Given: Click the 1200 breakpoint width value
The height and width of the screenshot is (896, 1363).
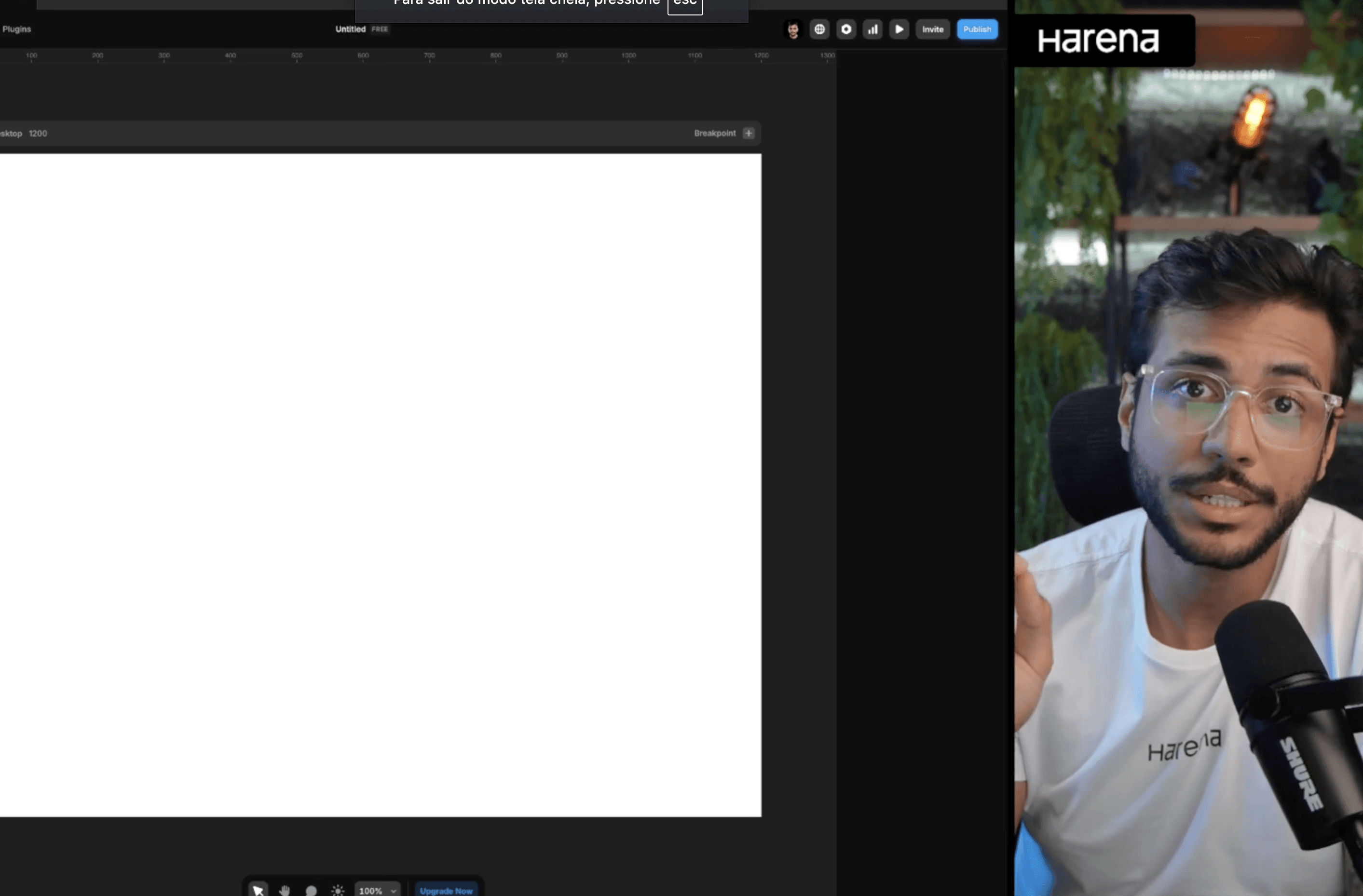Looking at the screenshot, I should tap(38, 134).
